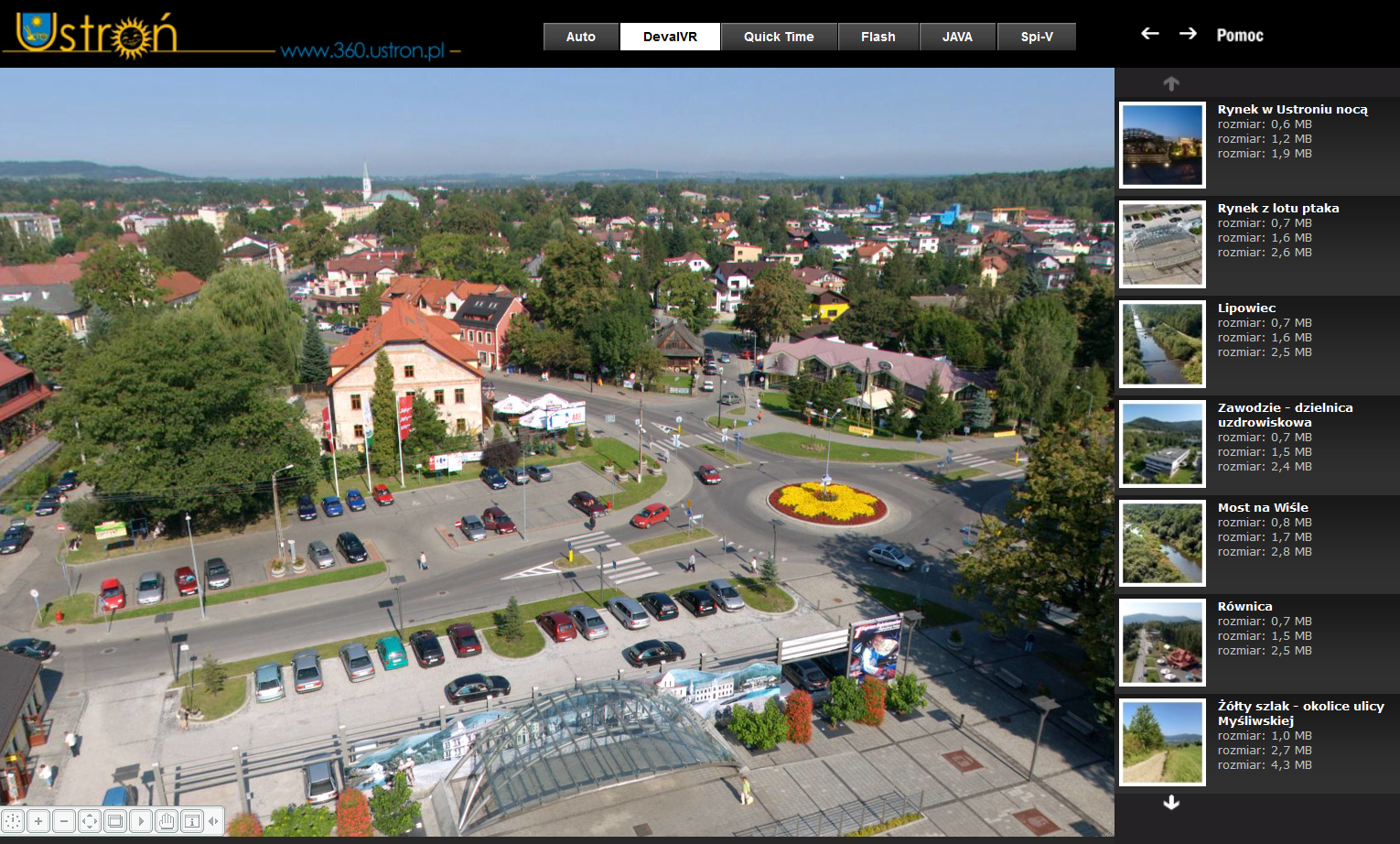Screen dimensions: 1400x844
Task: Zoom out with the minus button
Action: coord(64,821)
